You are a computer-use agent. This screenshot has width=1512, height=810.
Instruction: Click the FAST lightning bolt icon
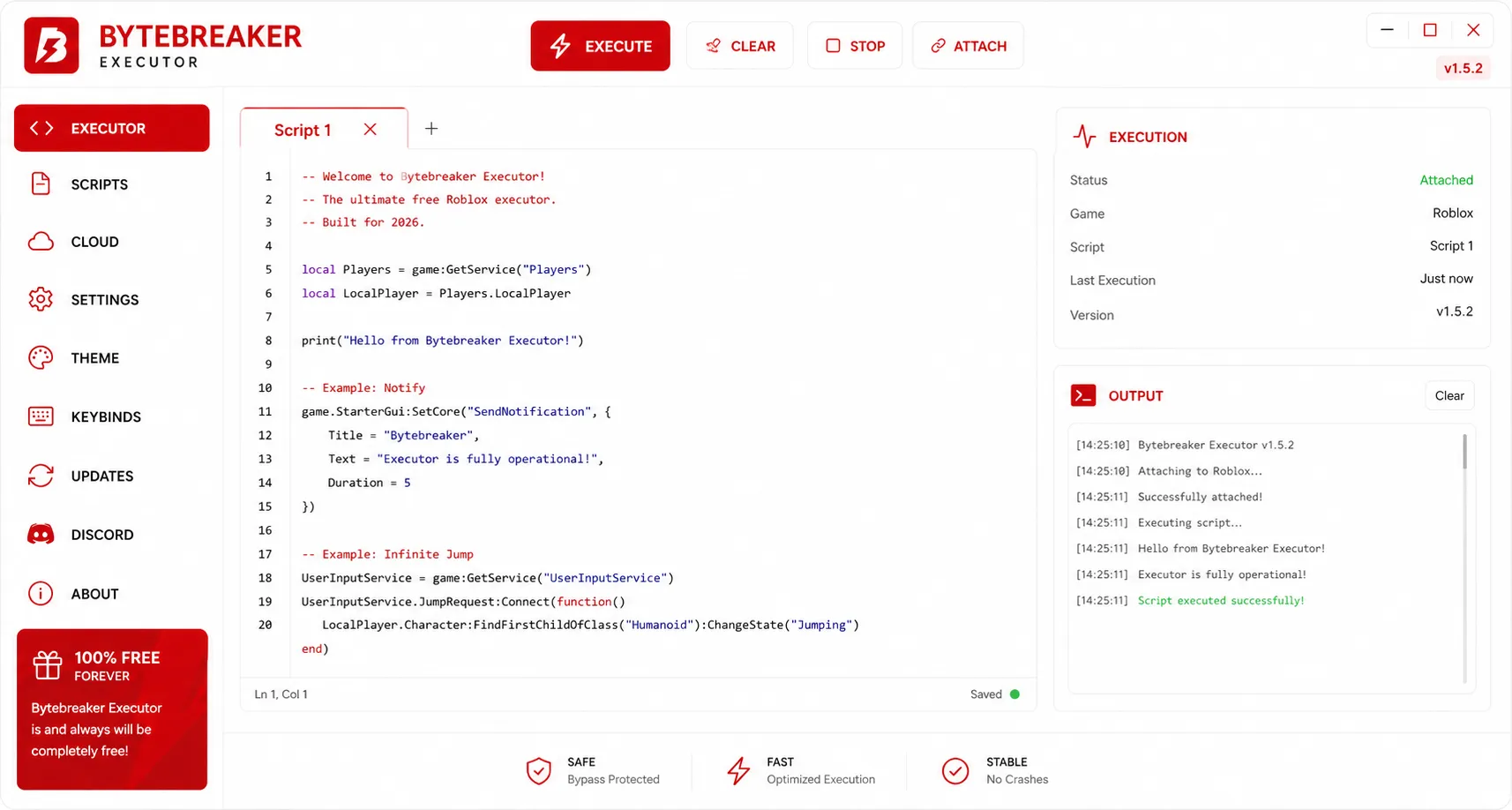point(738,771)
